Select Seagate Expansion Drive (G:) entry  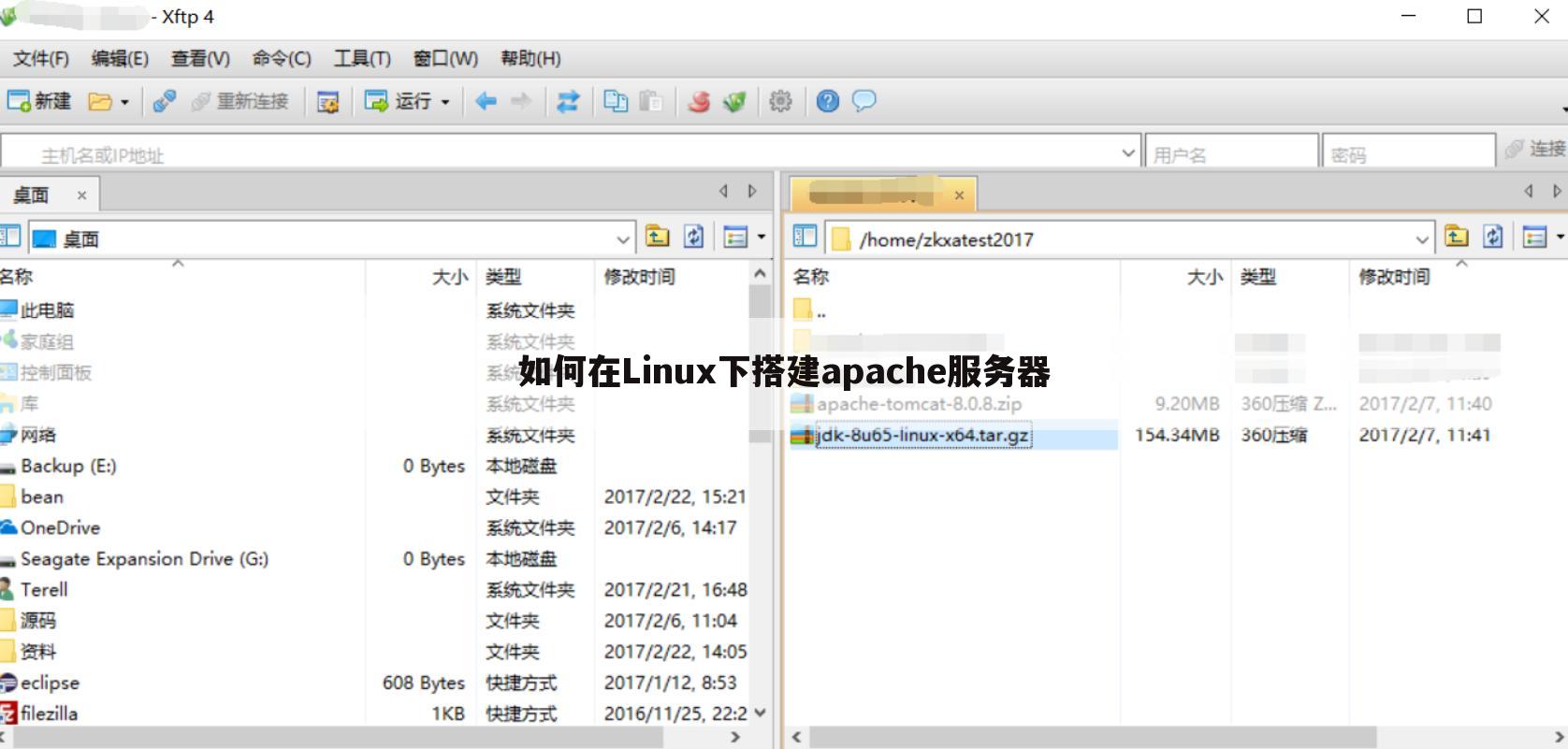(x=144, y=558)
